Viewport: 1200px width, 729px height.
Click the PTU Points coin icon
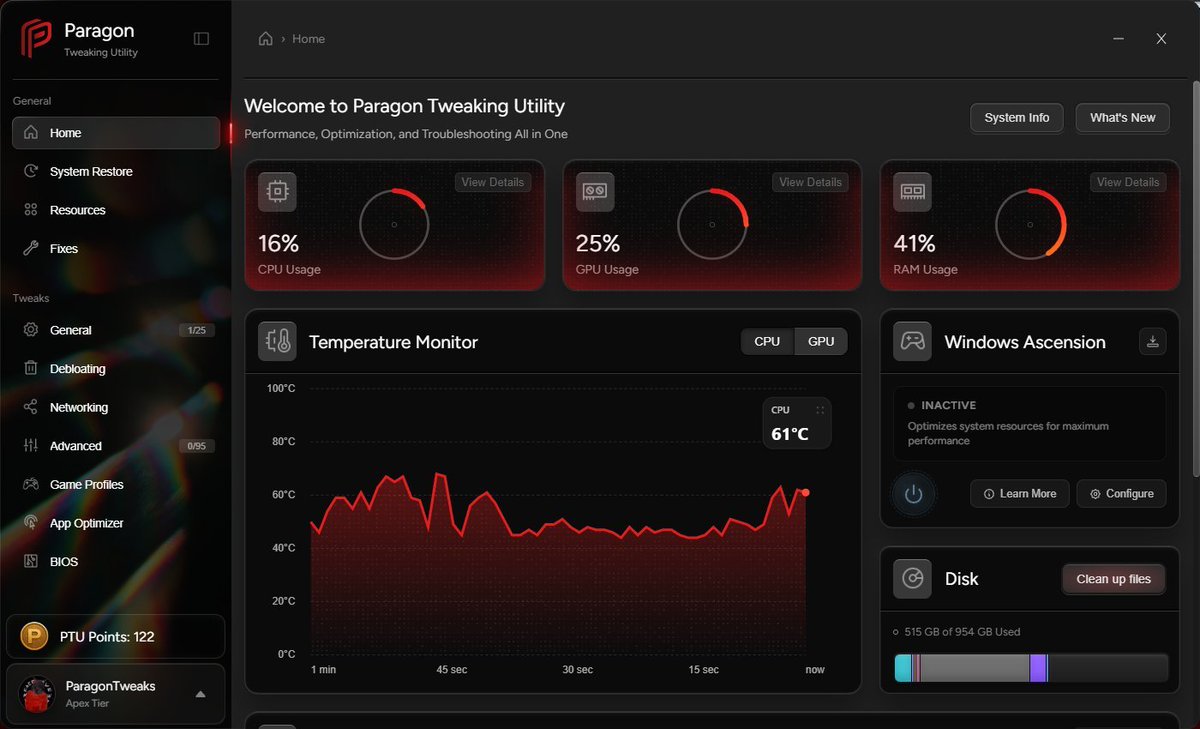(x=36, y=636)
